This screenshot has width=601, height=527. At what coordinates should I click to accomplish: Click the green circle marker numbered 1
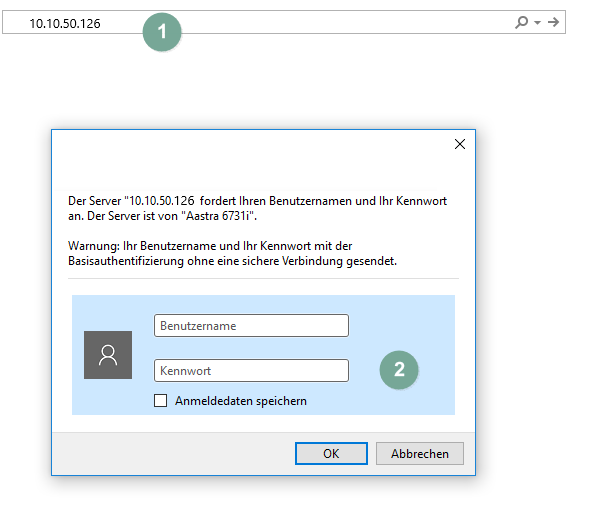[162, 31]
